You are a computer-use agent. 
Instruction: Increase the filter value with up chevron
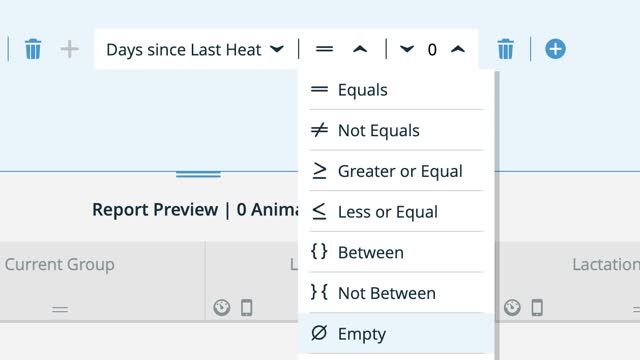pyautogui.click(x=458, y=49)
